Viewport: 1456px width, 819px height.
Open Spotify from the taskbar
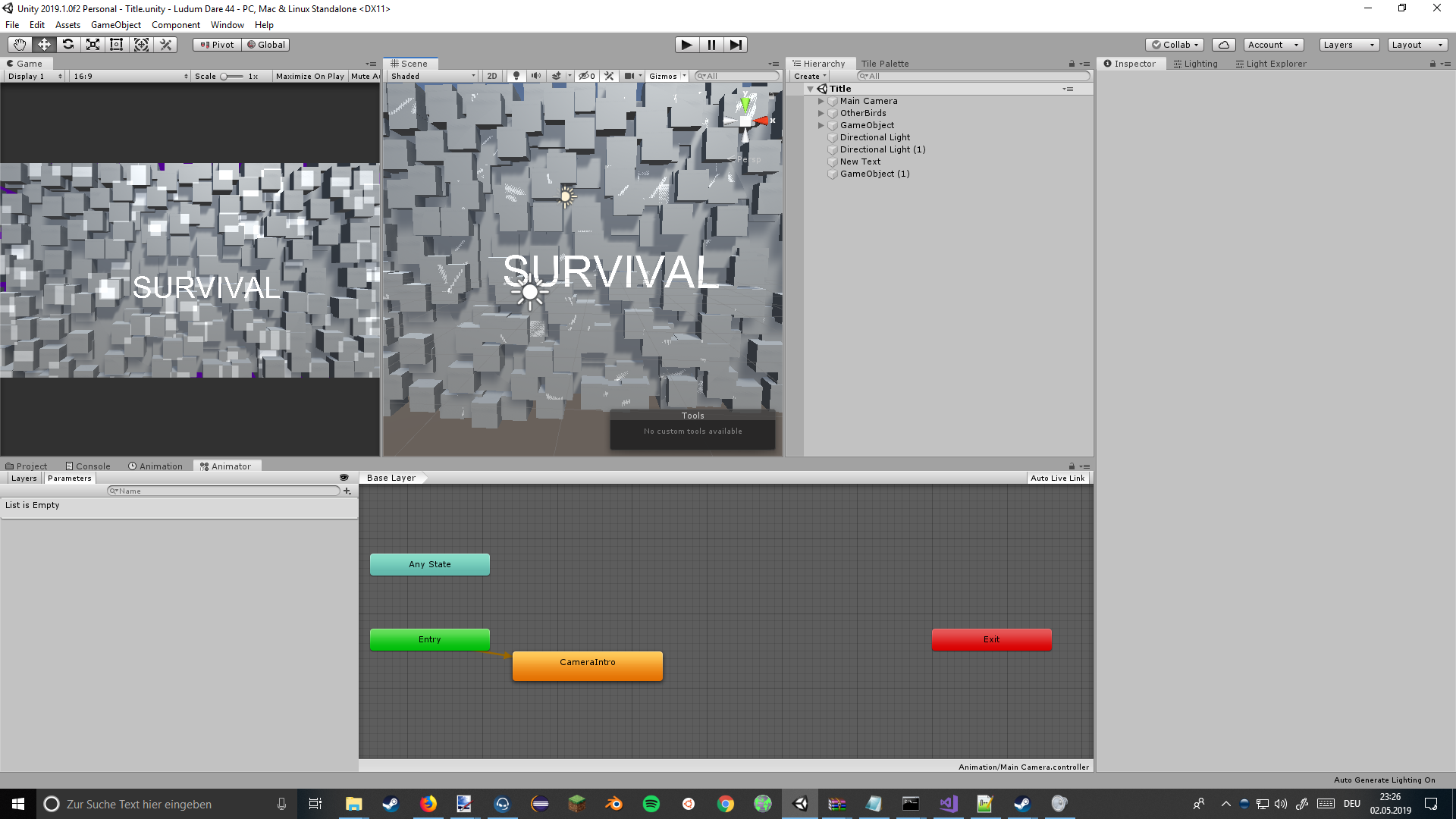coord(651,804)
